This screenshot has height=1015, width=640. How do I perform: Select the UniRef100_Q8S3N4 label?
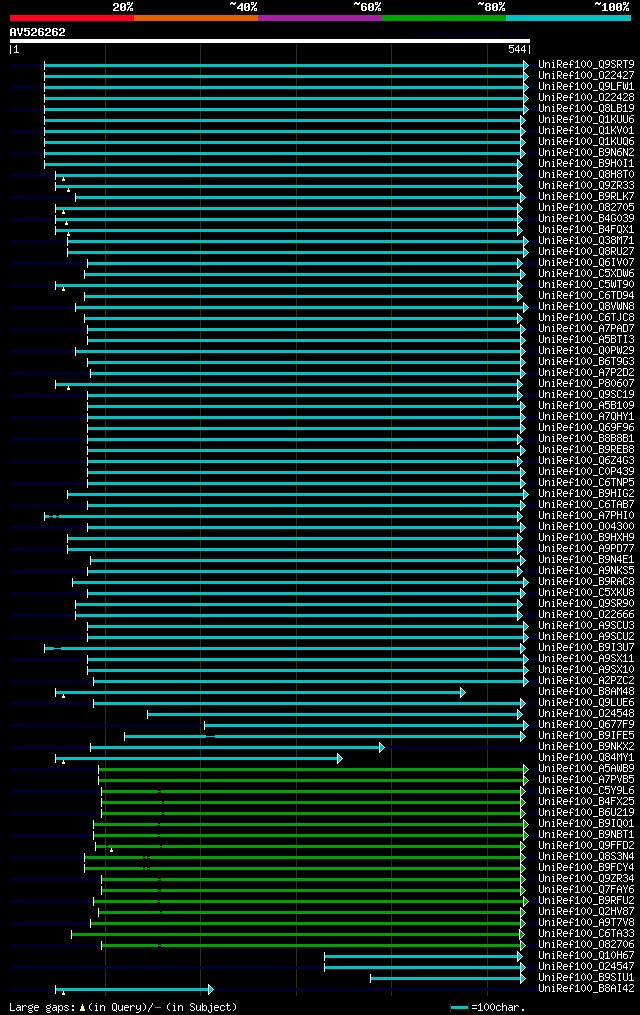[x=586, y=857]
